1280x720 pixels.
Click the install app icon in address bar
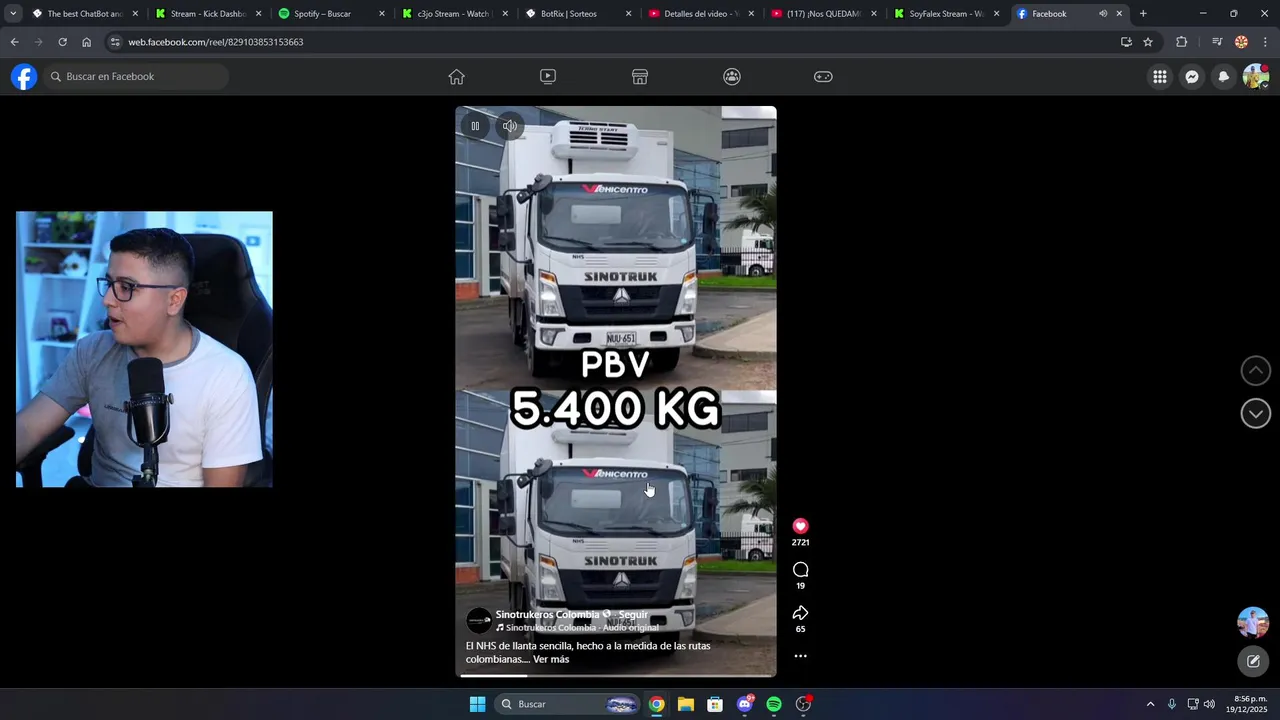click(x=1126, y=42)
